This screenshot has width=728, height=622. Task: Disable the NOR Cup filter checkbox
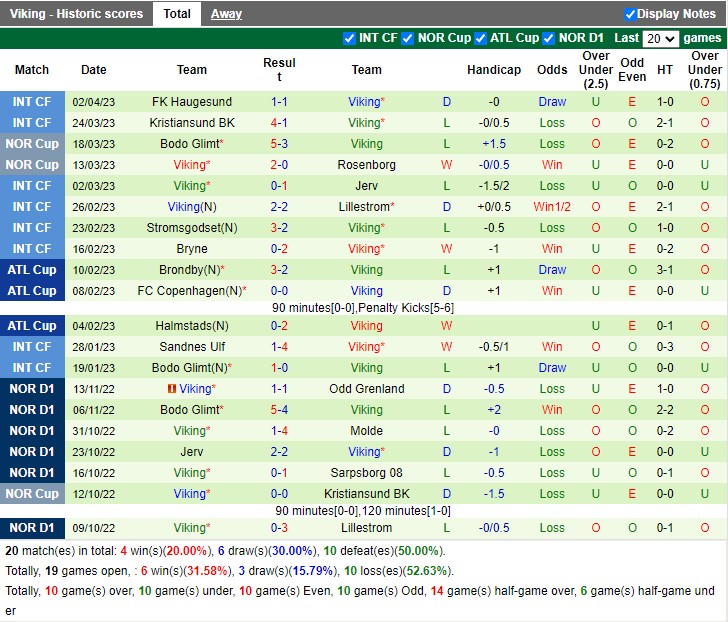pyautogui.click(x=408, y=39)
